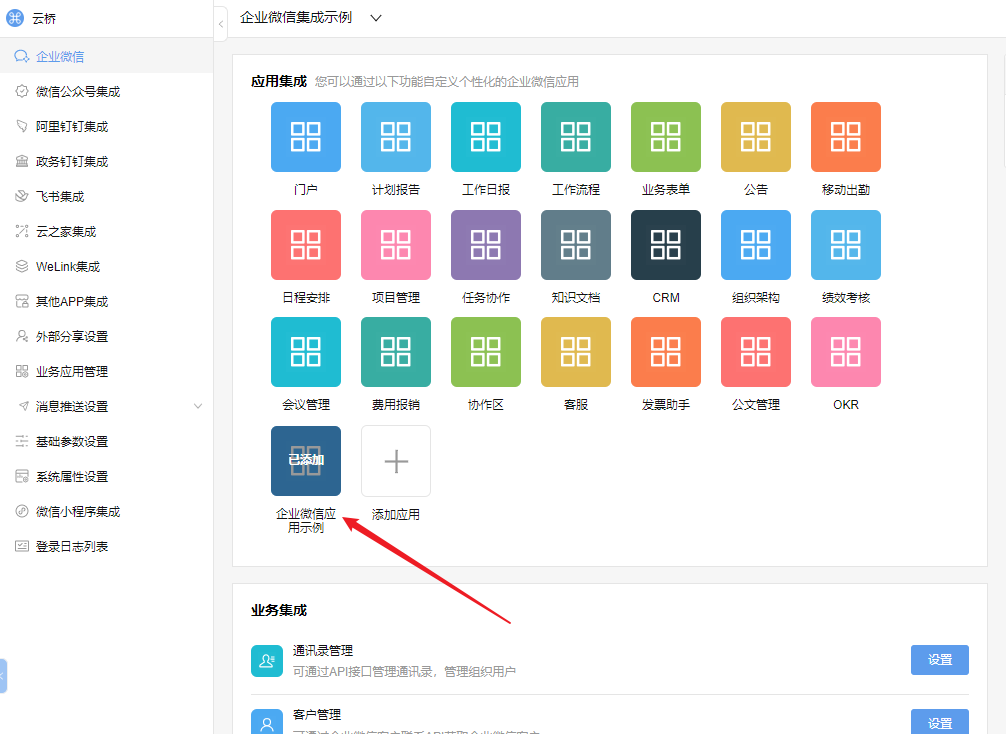Navigate to 飞书集成

click(107, 196)
